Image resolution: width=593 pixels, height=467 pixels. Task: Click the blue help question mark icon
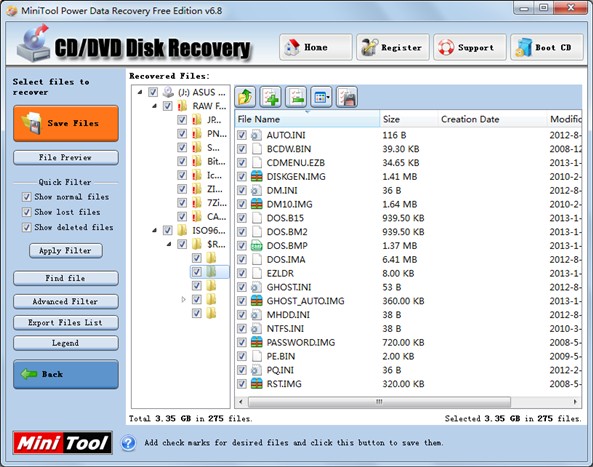(x=129, y=443)
